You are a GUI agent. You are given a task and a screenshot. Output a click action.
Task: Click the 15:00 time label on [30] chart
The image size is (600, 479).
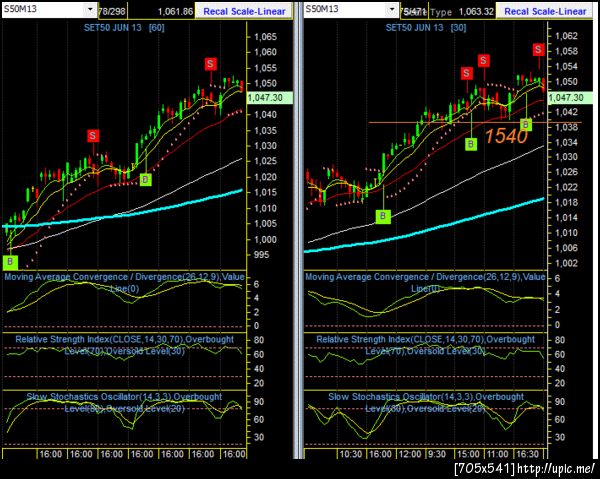468,454
